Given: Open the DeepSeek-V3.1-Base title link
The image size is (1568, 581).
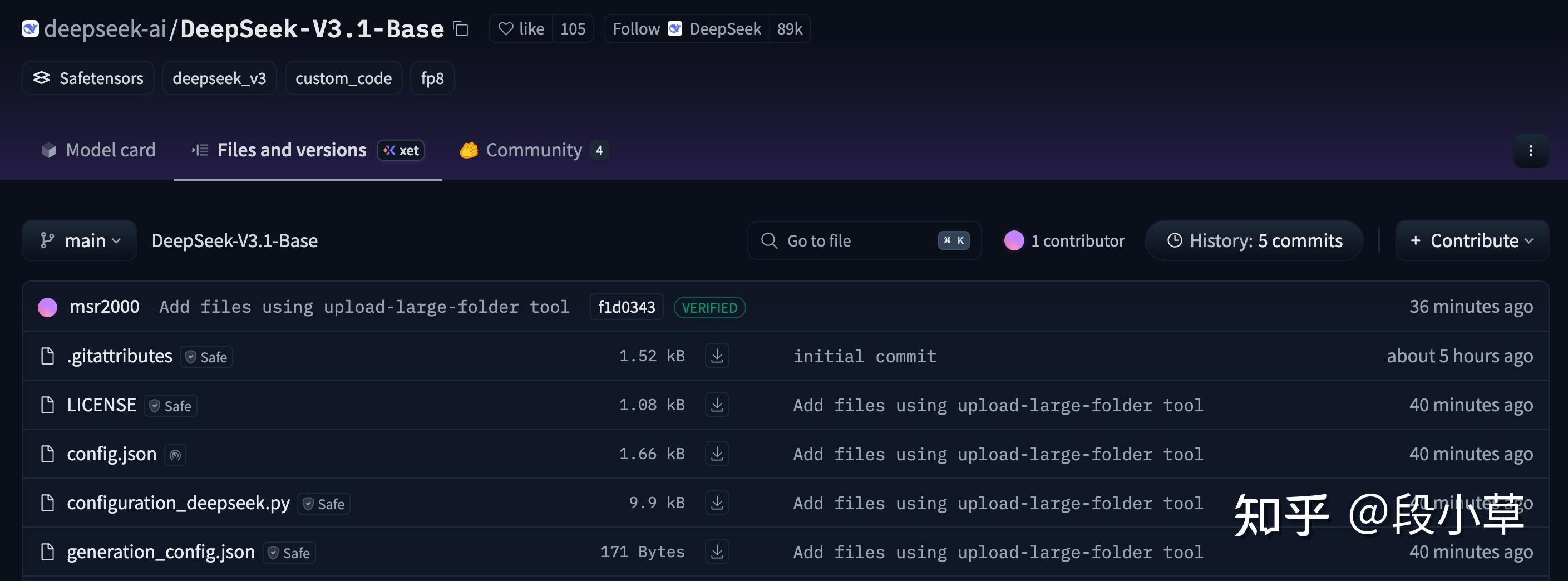Looking at the screenshot, I should [312, 28].
